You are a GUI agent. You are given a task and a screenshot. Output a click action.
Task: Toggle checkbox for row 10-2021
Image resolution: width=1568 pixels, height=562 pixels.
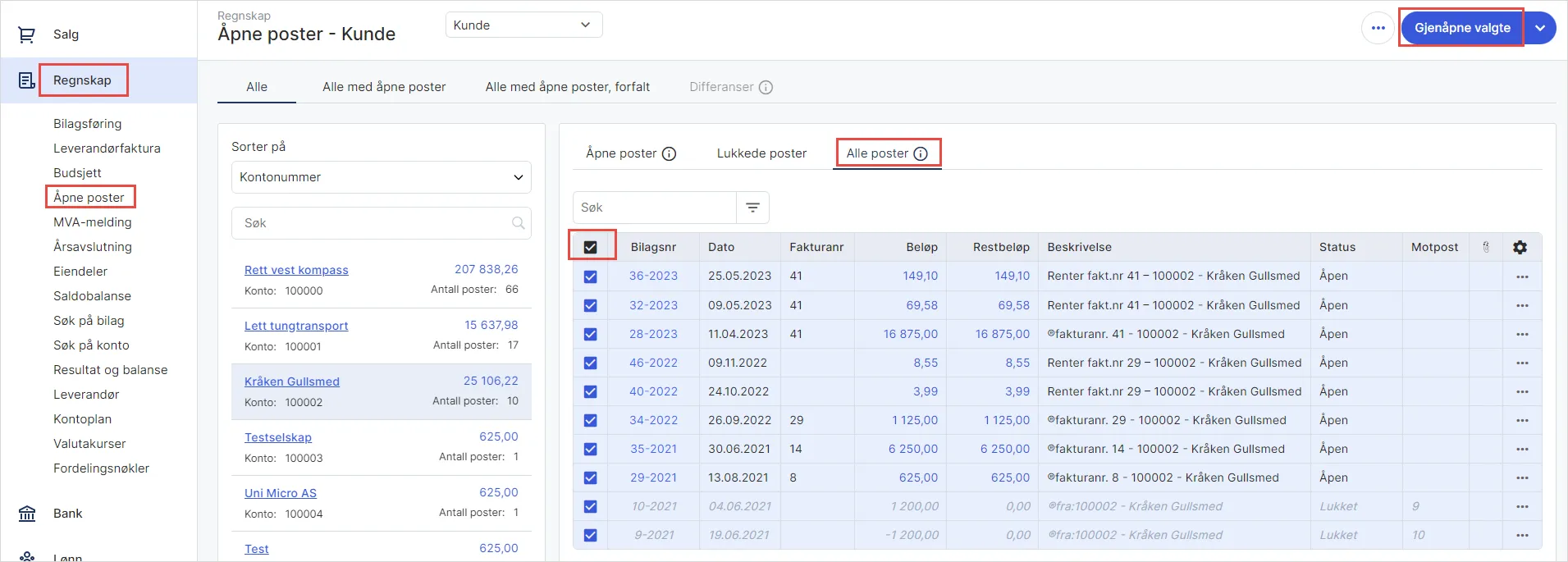pyautogui.click(x=590, y=506)
